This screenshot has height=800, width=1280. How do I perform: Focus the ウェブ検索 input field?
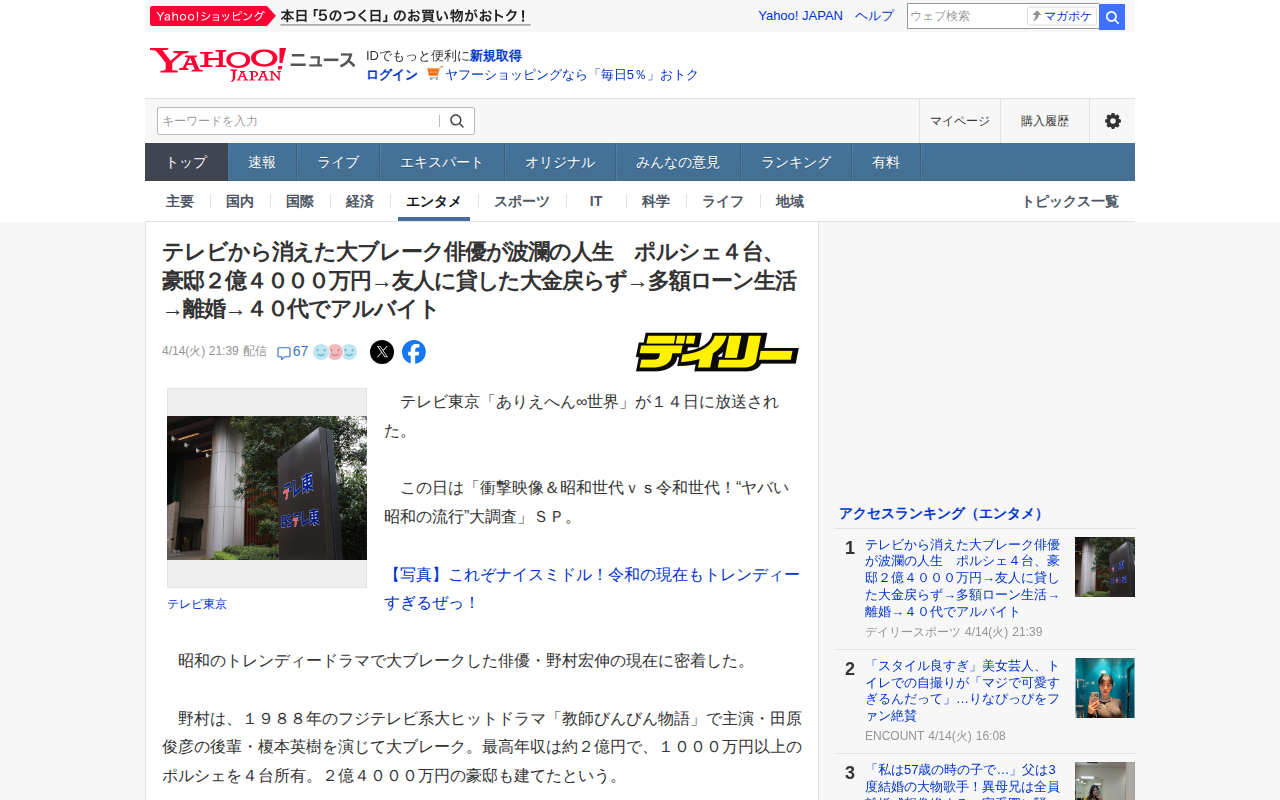[967, 17]
